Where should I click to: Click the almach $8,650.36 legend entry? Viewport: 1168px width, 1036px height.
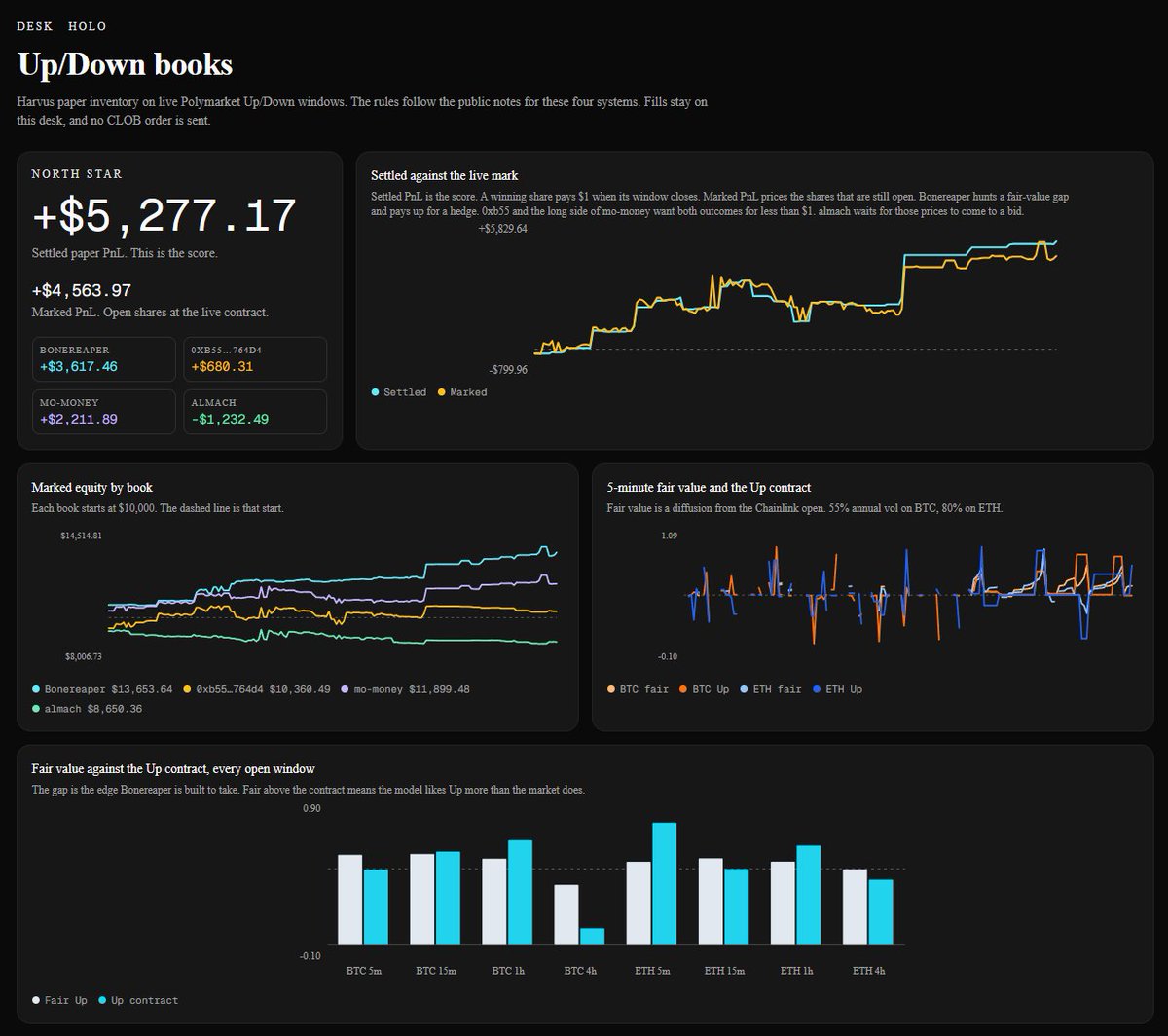tap(86, 709)
